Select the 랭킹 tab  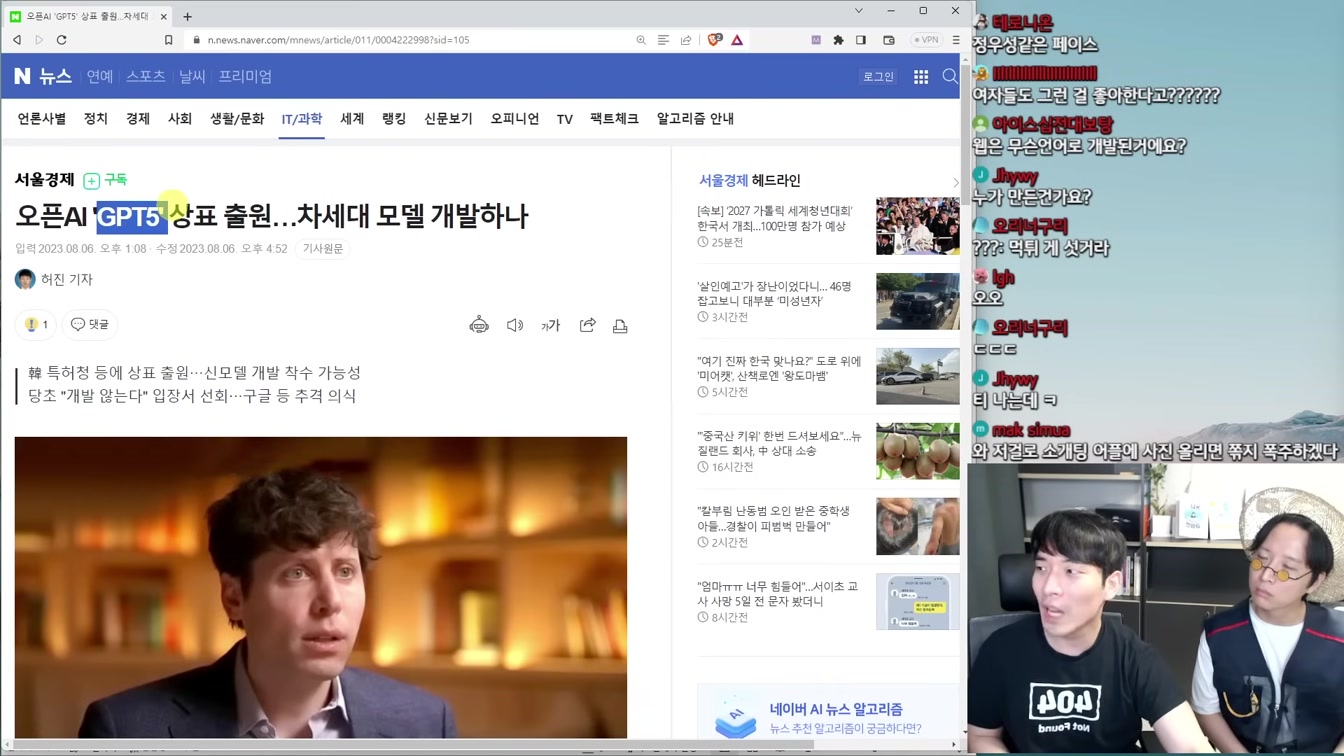tap(394, 118)
